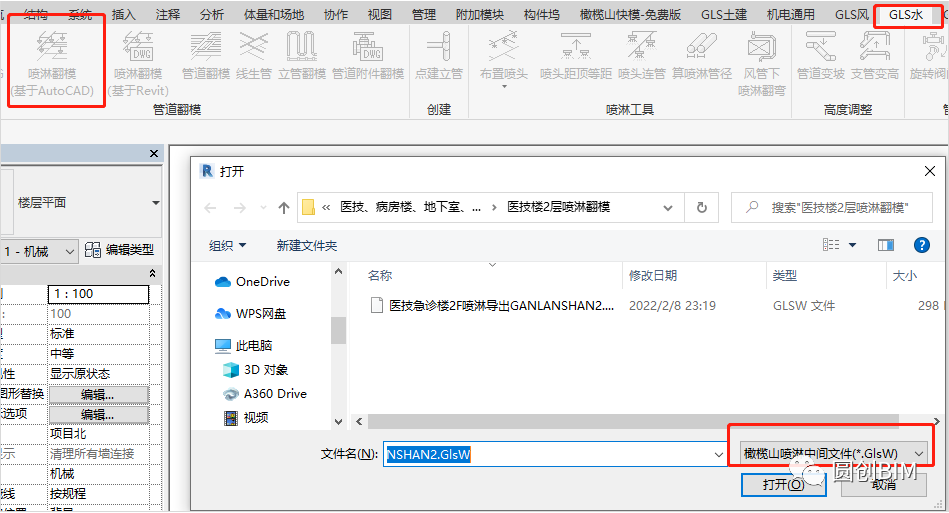The width and height of the screenshot is (949, 513).
Task: Close the properties palette
Action: pos(154,154)
